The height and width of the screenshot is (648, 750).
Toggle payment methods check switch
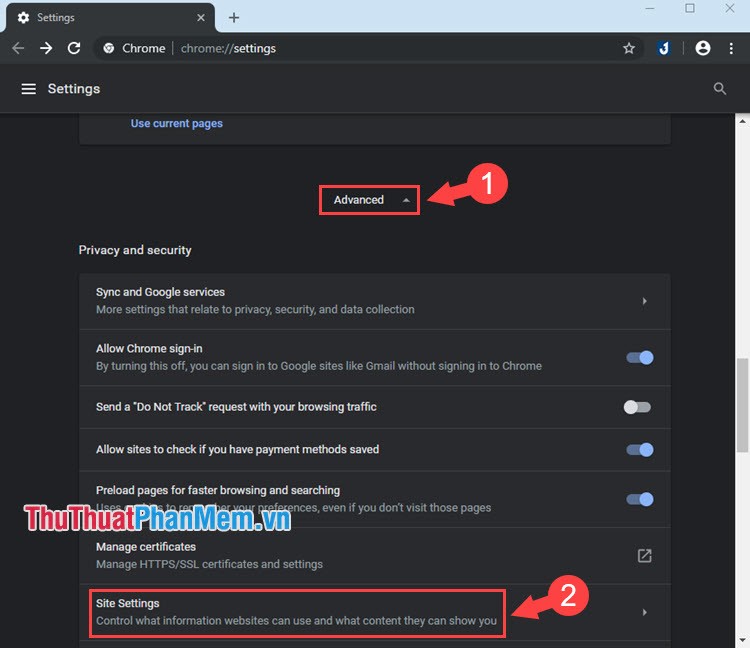coord(640,450)
